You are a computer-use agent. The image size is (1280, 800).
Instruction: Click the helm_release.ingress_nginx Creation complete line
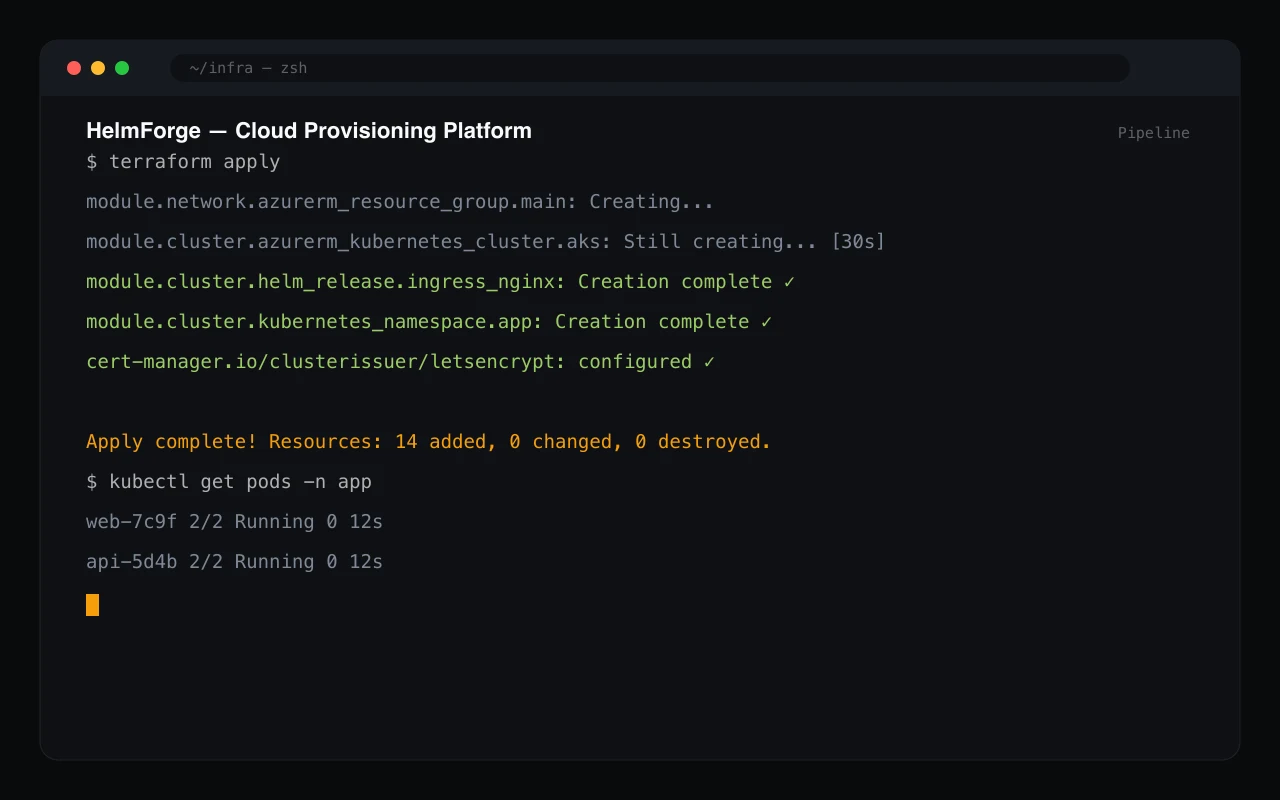(440, 282)
